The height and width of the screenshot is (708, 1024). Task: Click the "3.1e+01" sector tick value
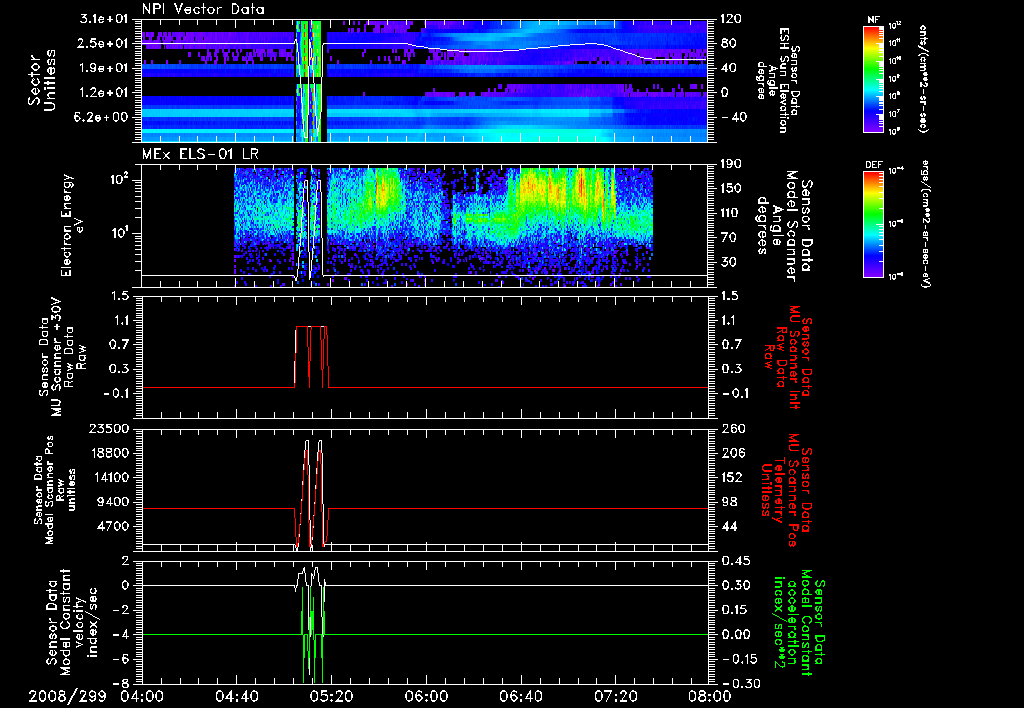pyautogui.click(x=104, y=18)
